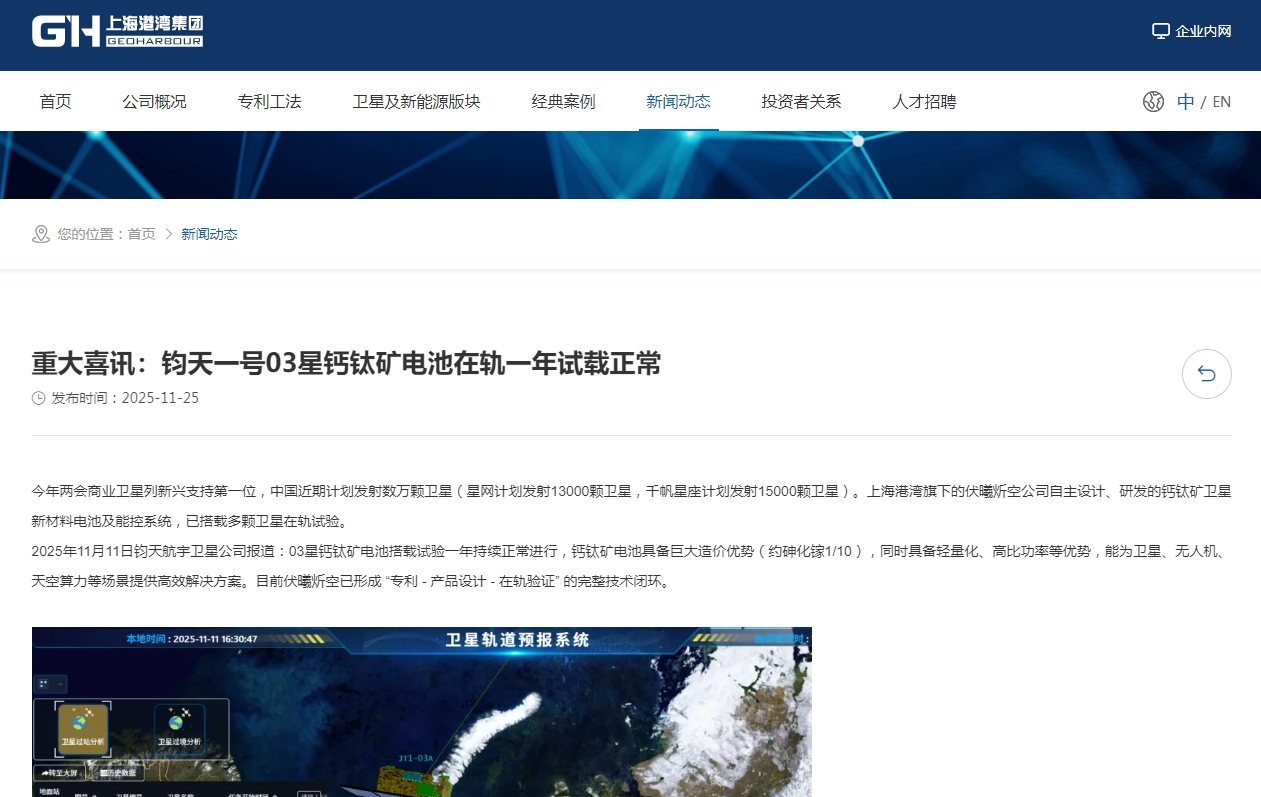
Task: Open the 人才招聘 menu item
Action: [925, 101]
